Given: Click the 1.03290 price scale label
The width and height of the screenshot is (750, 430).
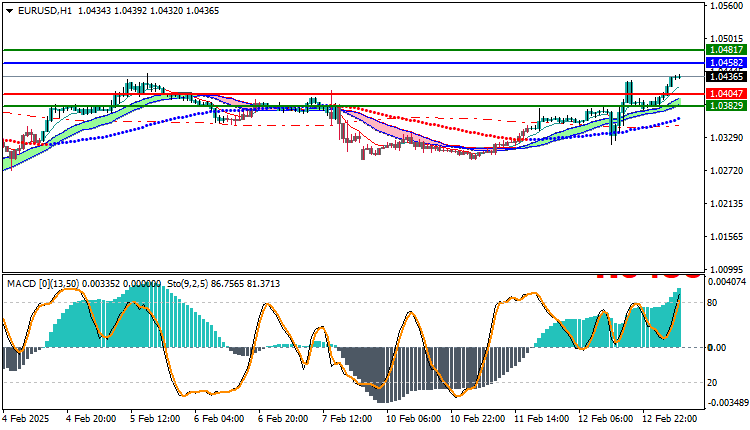Looking at the screenshot, I should [x=727, y=138].
